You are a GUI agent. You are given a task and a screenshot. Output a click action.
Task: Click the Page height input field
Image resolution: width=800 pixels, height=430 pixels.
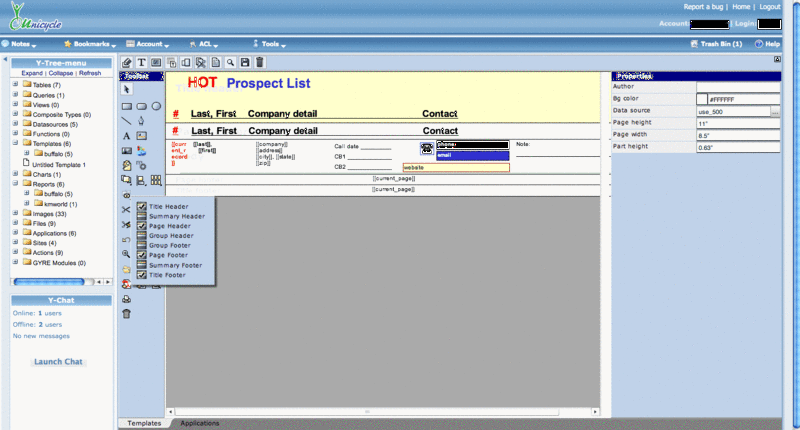coord(738,123)
